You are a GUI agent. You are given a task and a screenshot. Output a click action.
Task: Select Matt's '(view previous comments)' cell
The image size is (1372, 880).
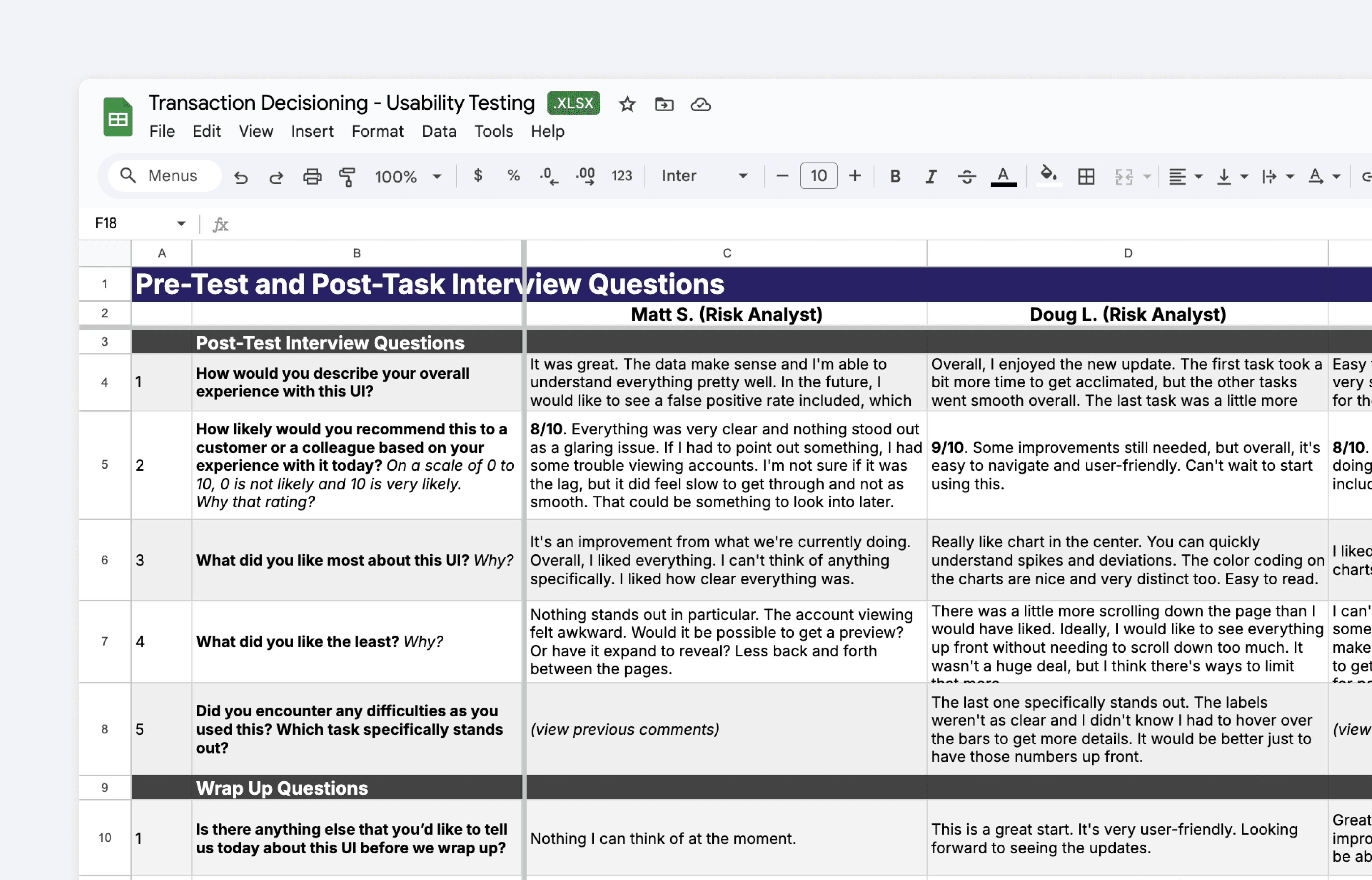point(727,729)
